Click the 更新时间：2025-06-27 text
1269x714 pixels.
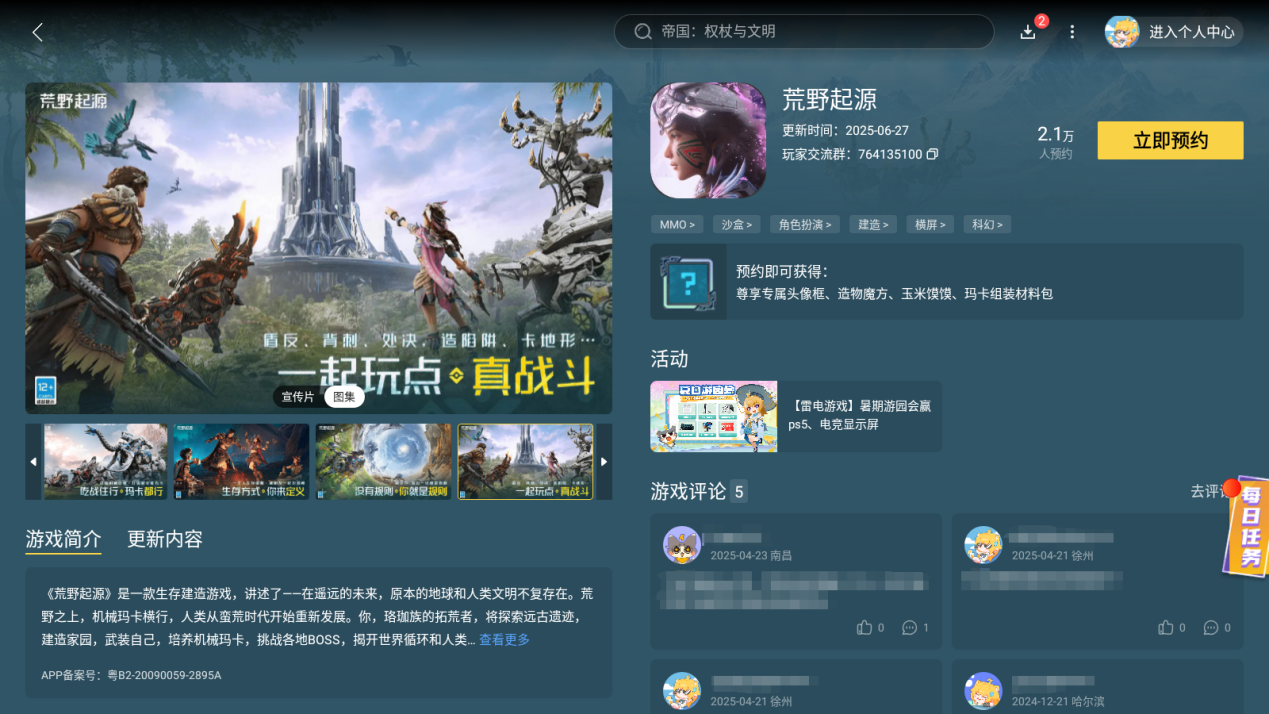pos(845,131)
